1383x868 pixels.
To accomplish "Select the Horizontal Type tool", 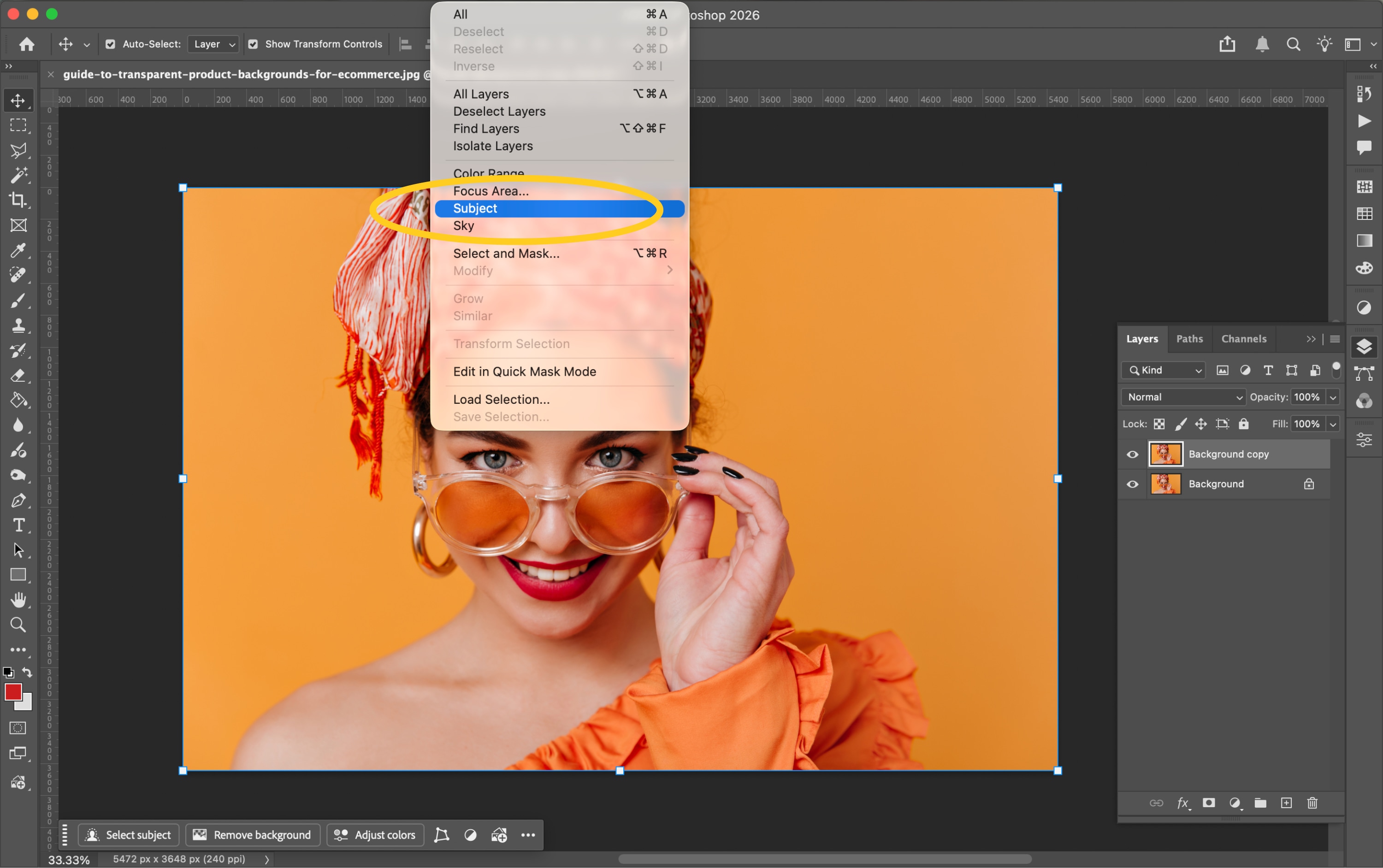I will click(18, 526).
